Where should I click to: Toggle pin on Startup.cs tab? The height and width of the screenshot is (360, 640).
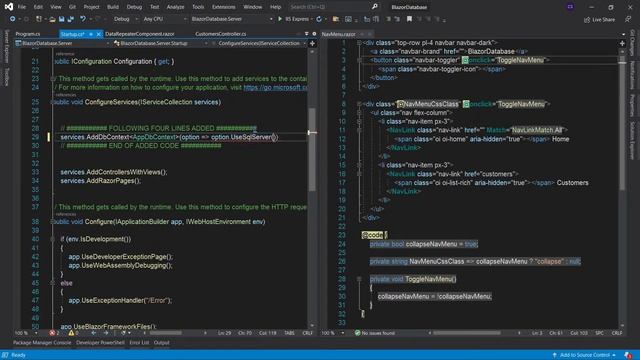coord(91,34)
